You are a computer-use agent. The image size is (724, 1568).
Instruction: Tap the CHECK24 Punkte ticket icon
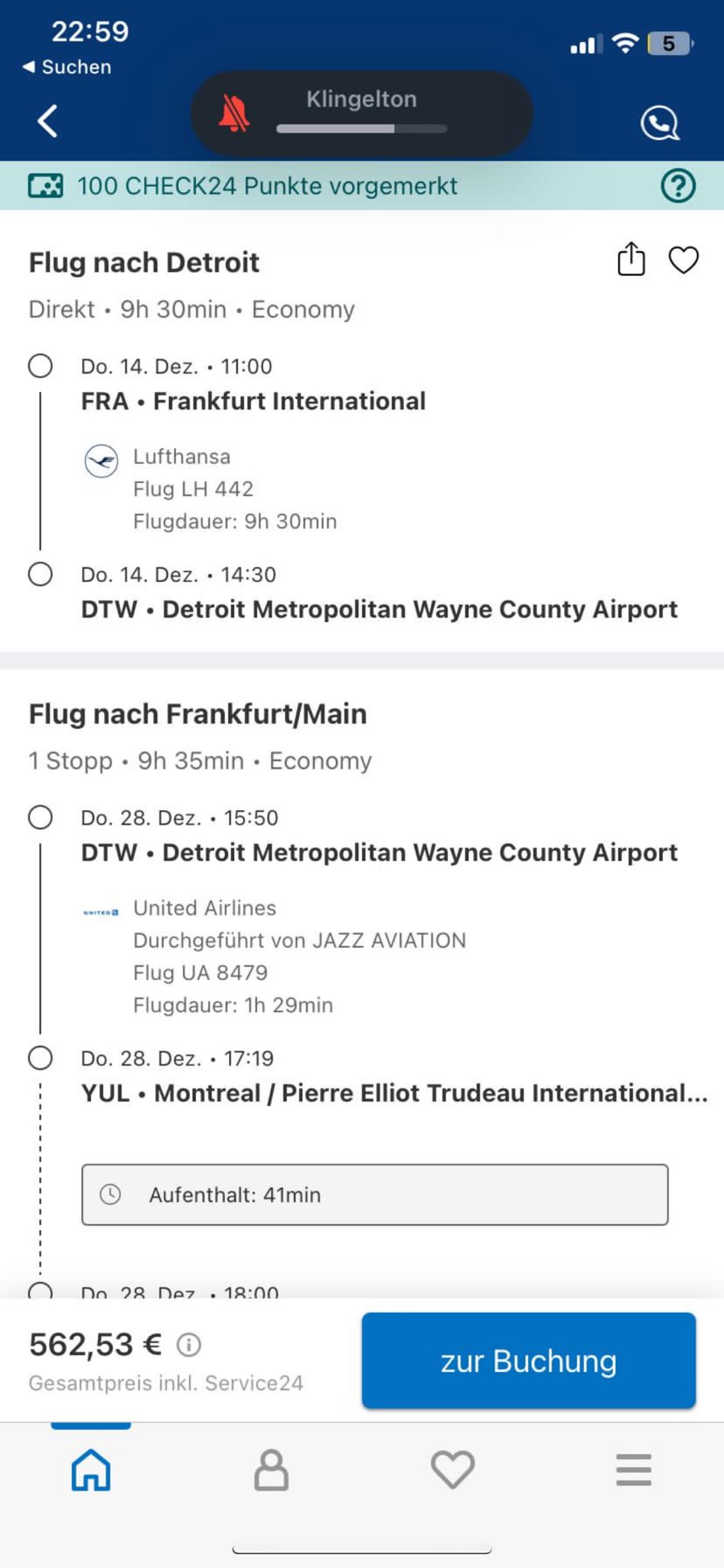pyautogui.click(x=46, y=186)
